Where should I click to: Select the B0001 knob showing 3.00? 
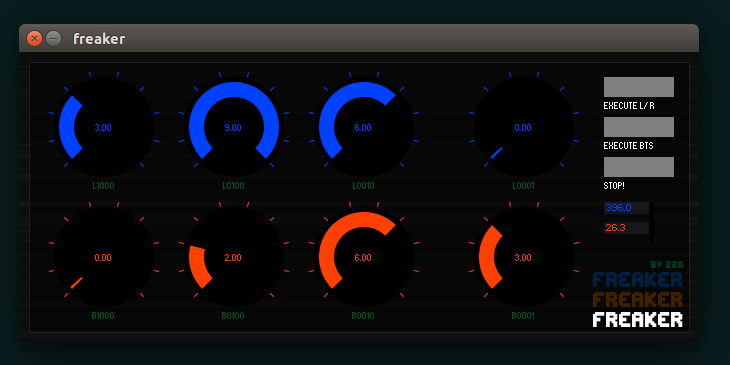(x=523, y=257)
